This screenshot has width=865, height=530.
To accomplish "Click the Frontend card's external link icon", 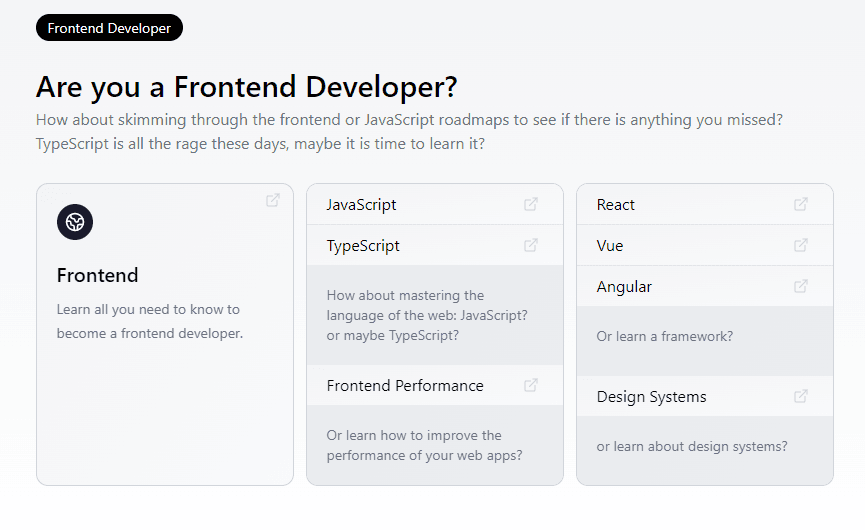I will pos(273,200).
